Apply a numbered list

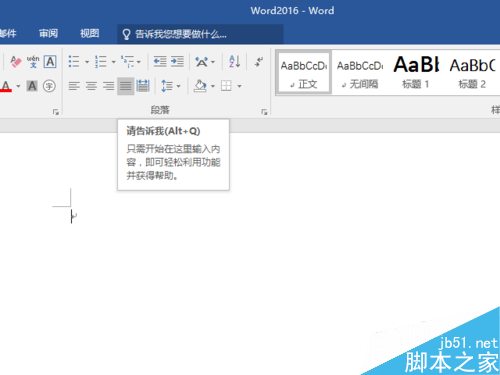click(x=101, y=62)
